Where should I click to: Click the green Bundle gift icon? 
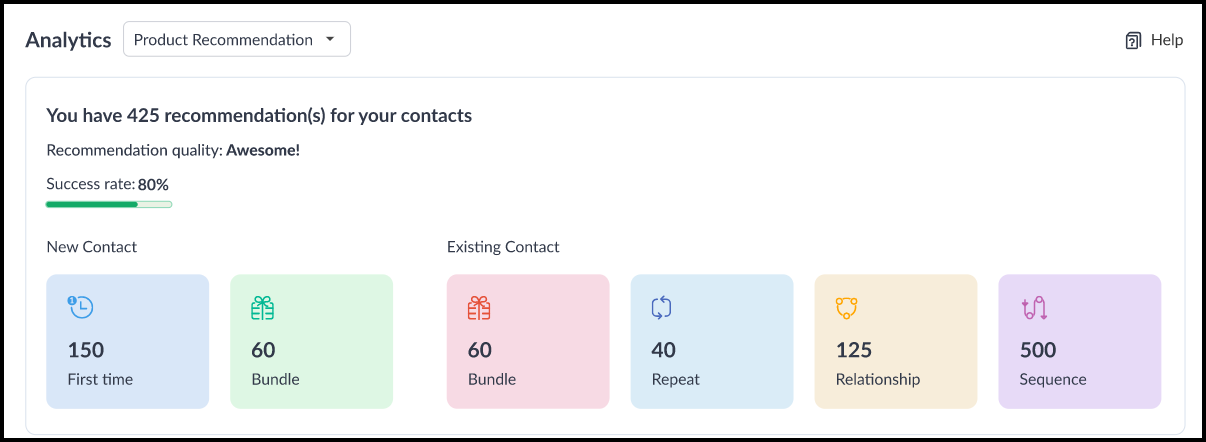point(262,308)
